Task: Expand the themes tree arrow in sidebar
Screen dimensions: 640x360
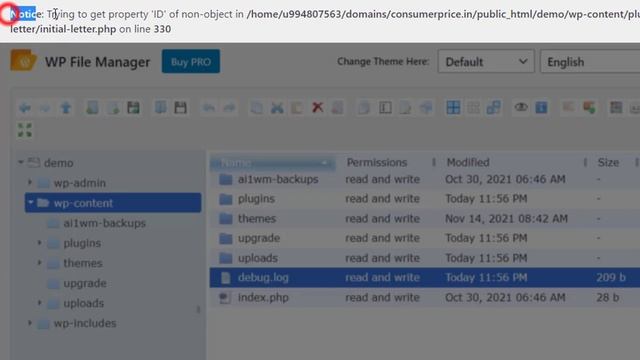Action: pyautogui.click(x=40, y=263)
